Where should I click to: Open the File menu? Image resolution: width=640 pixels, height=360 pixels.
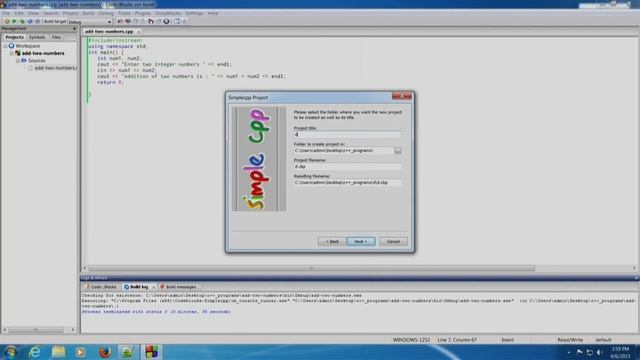[6, 13]
